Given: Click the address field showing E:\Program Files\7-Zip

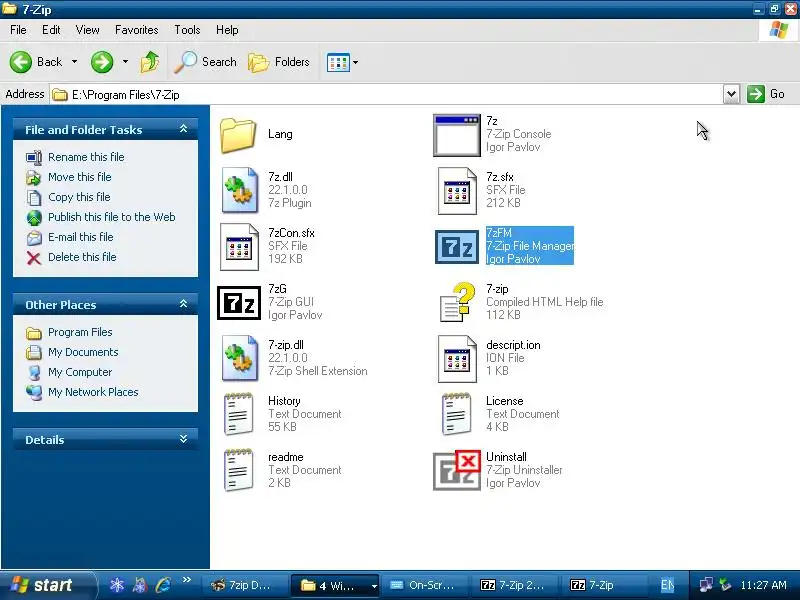Looking at the screenshot, I should [x=386, y=94].
